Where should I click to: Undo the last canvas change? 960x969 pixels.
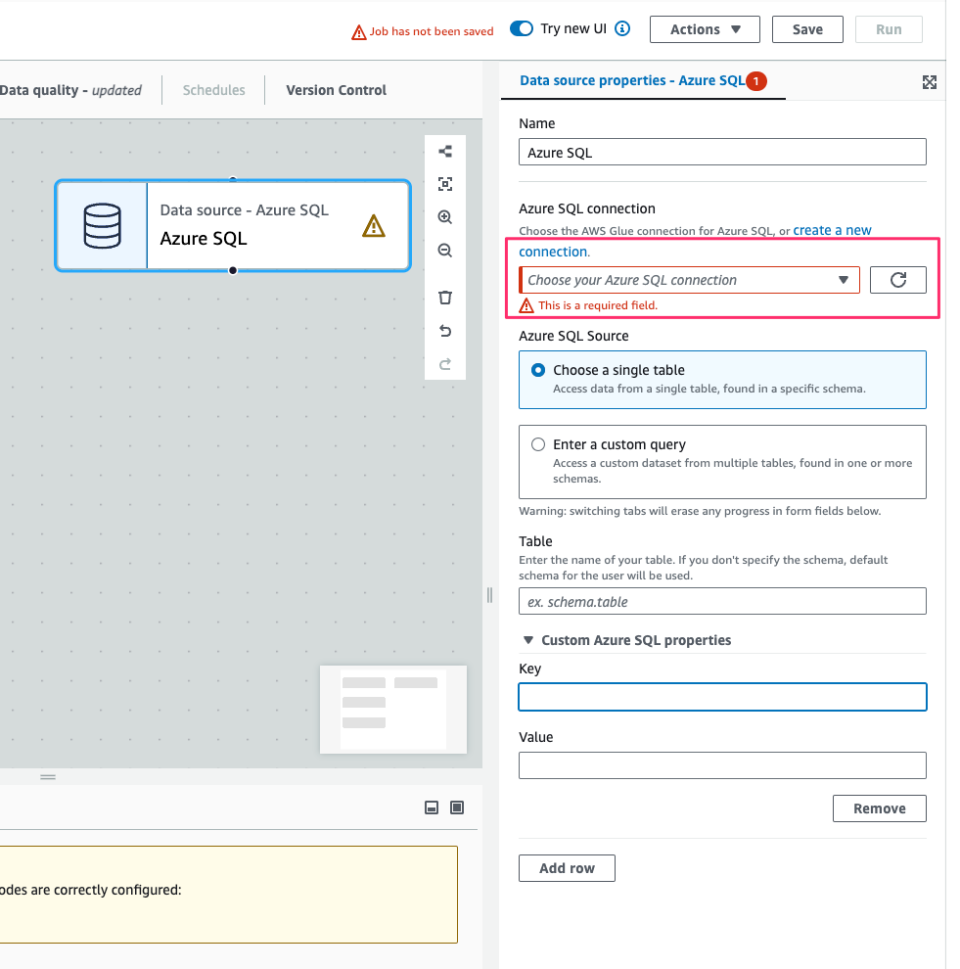[445, 330]
